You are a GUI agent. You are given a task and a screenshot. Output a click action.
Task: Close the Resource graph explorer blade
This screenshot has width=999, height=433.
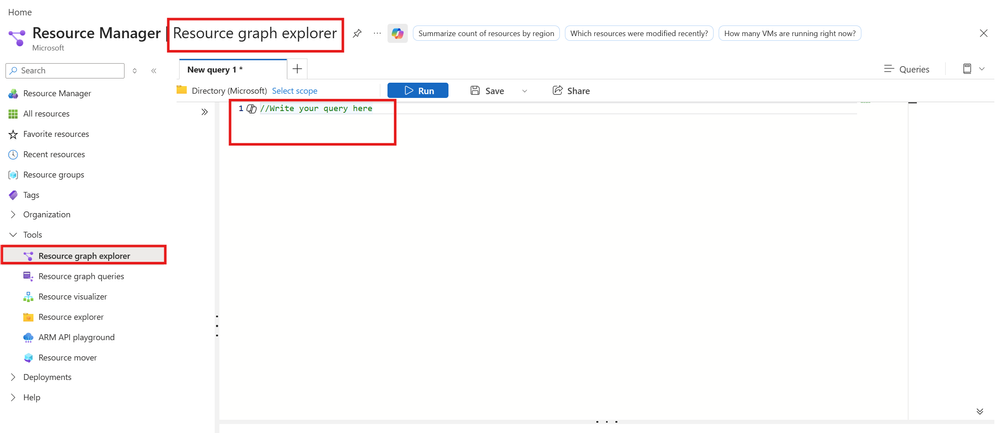pos(984,33)
